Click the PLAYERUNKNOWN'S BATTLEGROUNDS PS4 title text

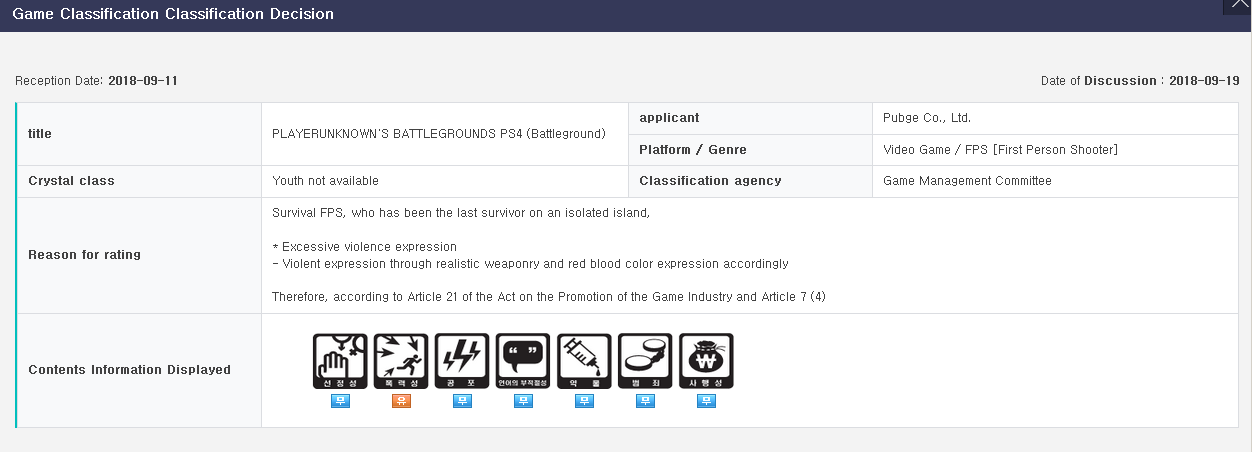(439, 133)
